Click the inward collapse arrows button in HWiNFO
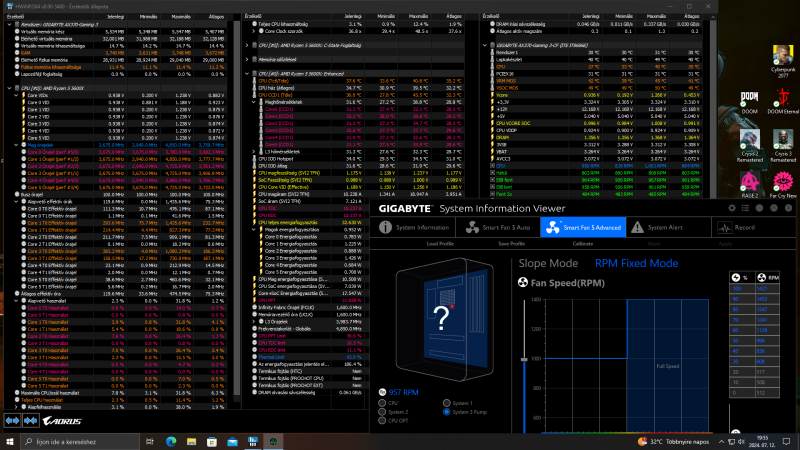Viewport: 800px width, 450px height. point(31,420)
